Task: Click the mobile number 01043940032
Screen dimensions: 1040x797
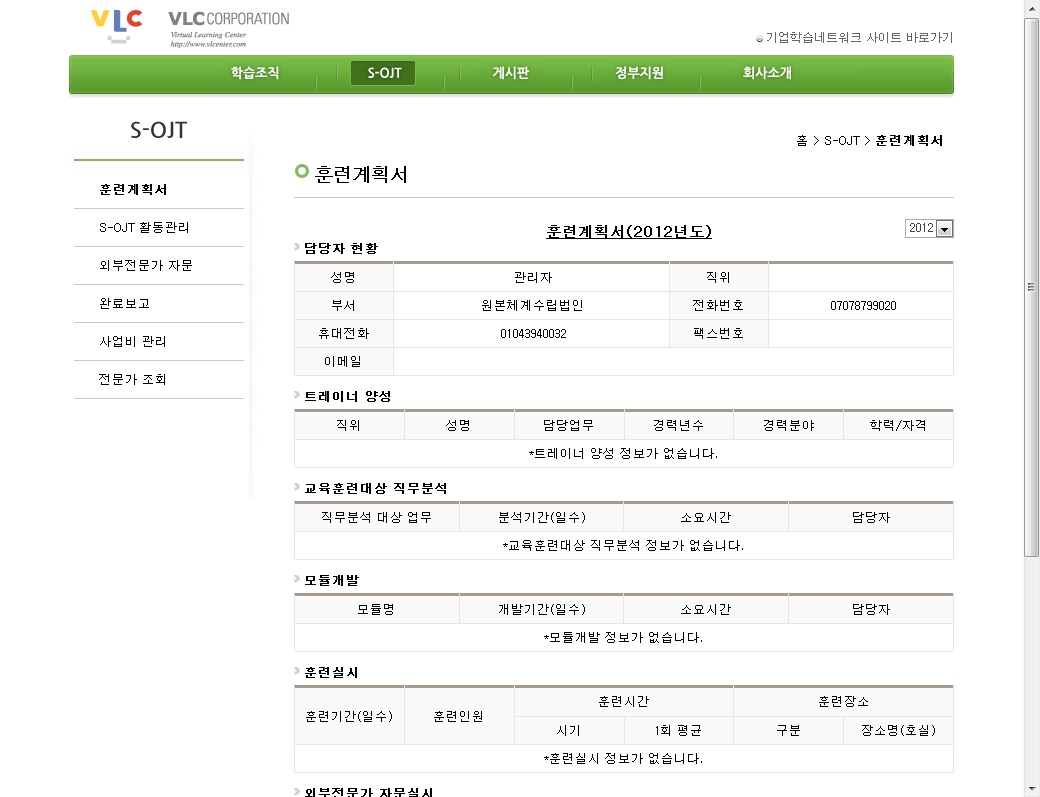Action: pos(533,334)
